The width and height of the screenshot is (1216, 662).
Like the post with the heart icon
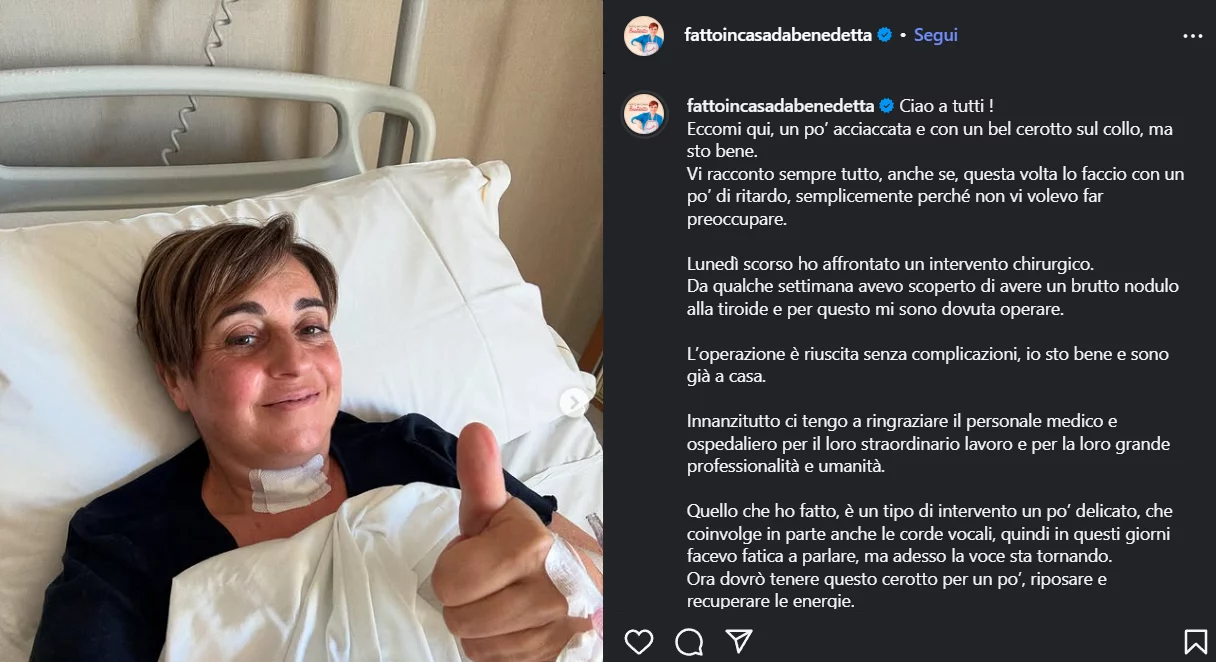pyautogui.click(x=639, y=641)
